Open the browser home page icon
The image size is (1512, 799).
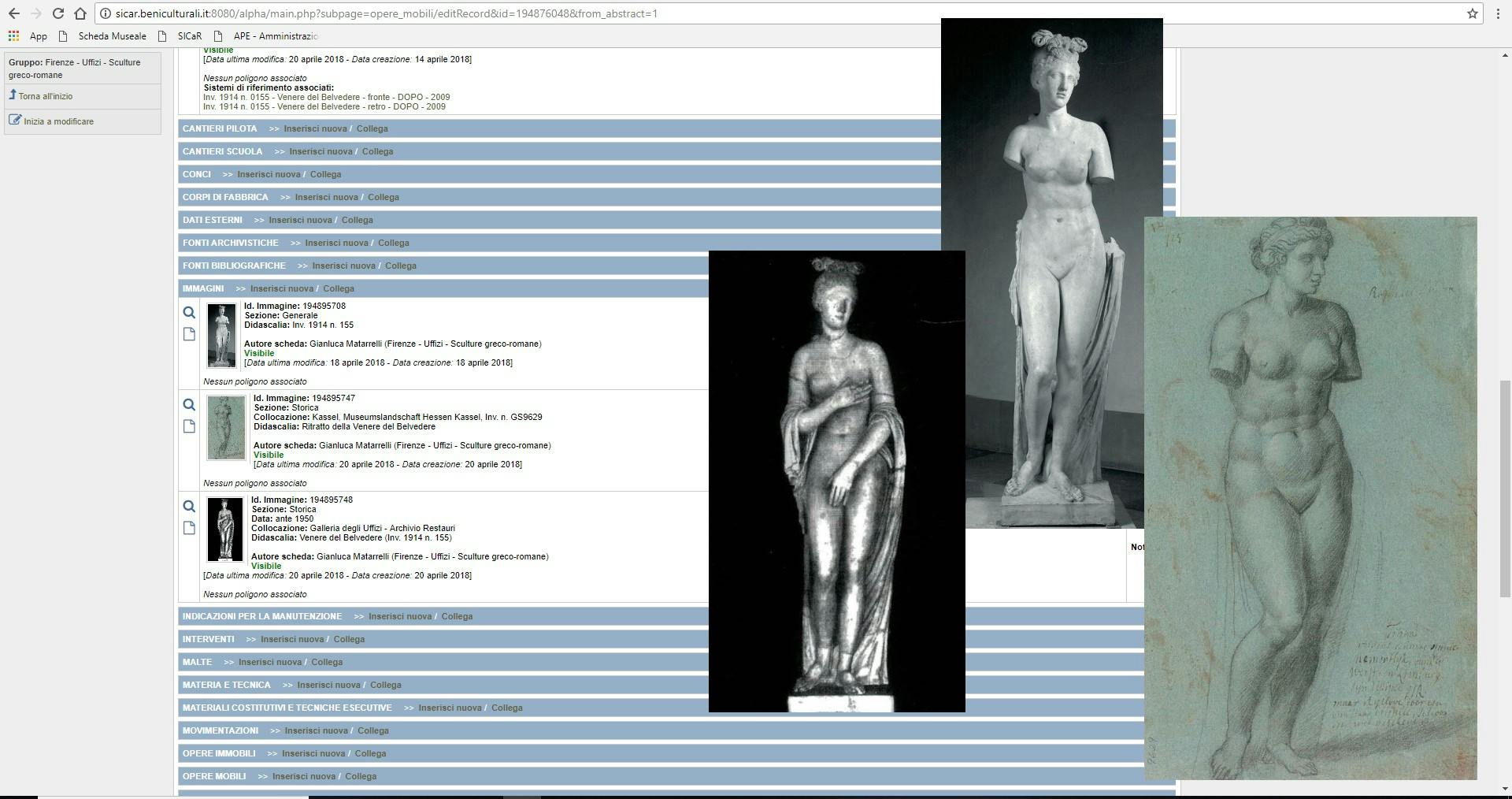pos(80,13)
